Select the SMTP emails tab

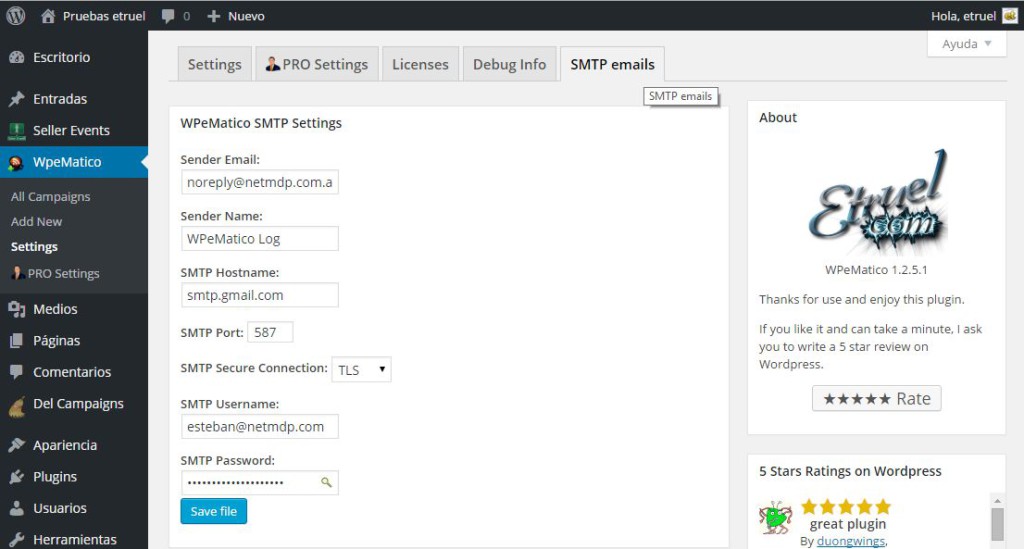coord(612,64)
